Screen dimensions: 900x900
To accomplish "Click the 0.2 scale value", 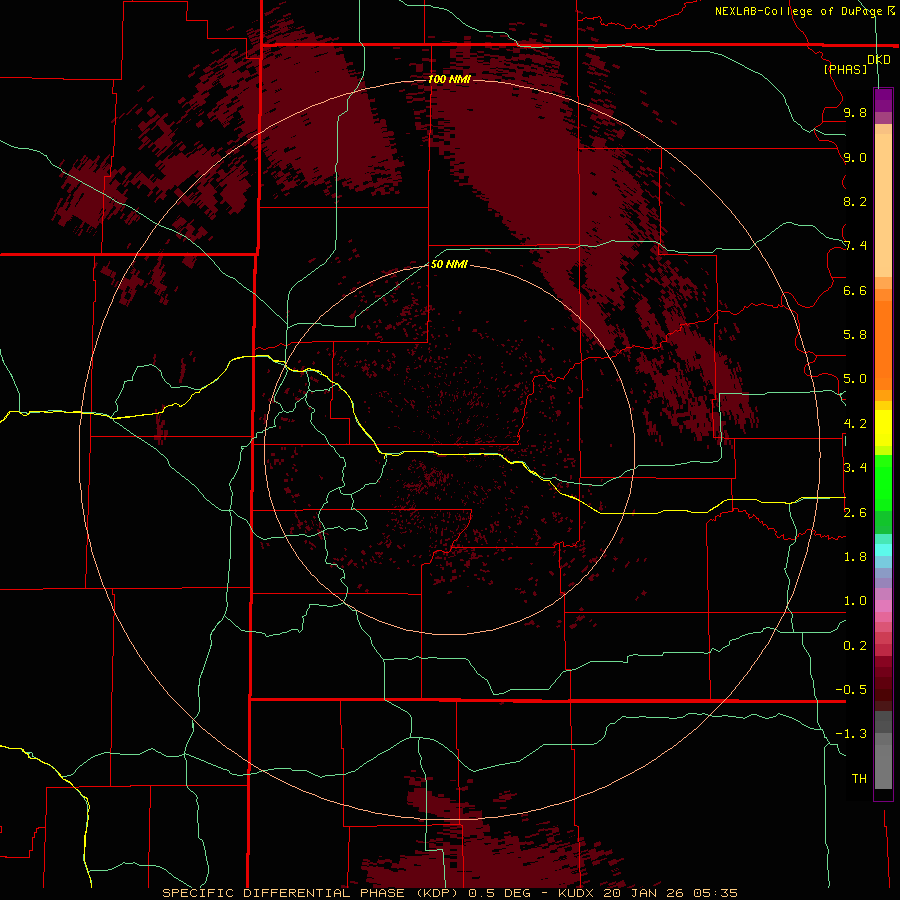I will (855, 646).
